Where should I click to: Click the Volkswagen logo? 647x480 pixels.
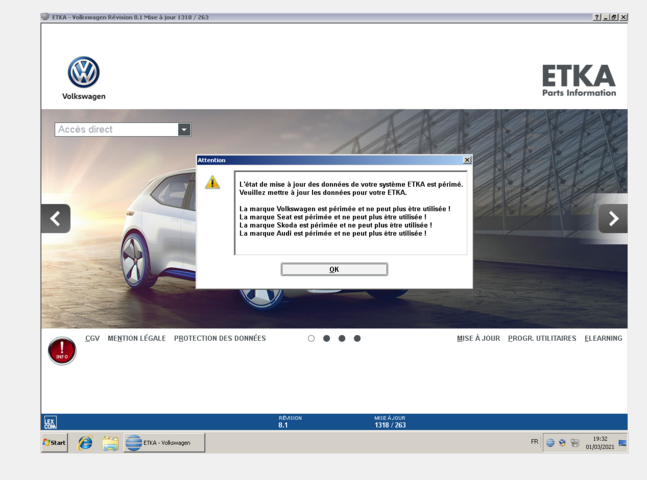coord(84,78)
